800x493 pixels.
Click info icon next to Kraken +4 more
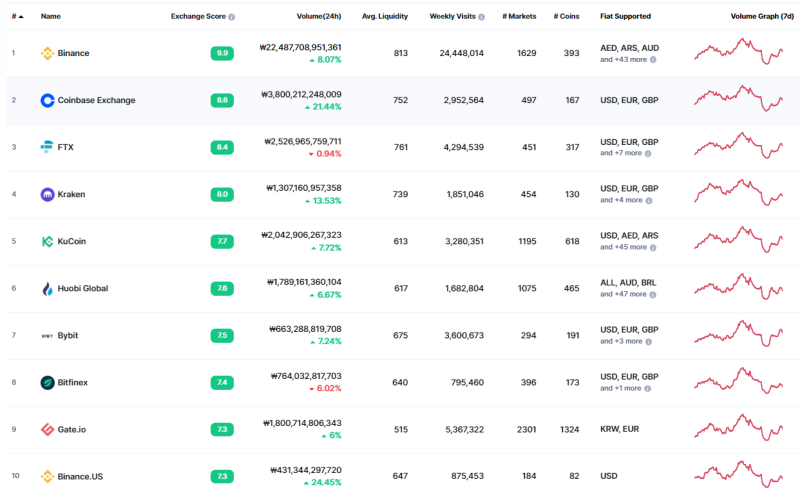649,201
